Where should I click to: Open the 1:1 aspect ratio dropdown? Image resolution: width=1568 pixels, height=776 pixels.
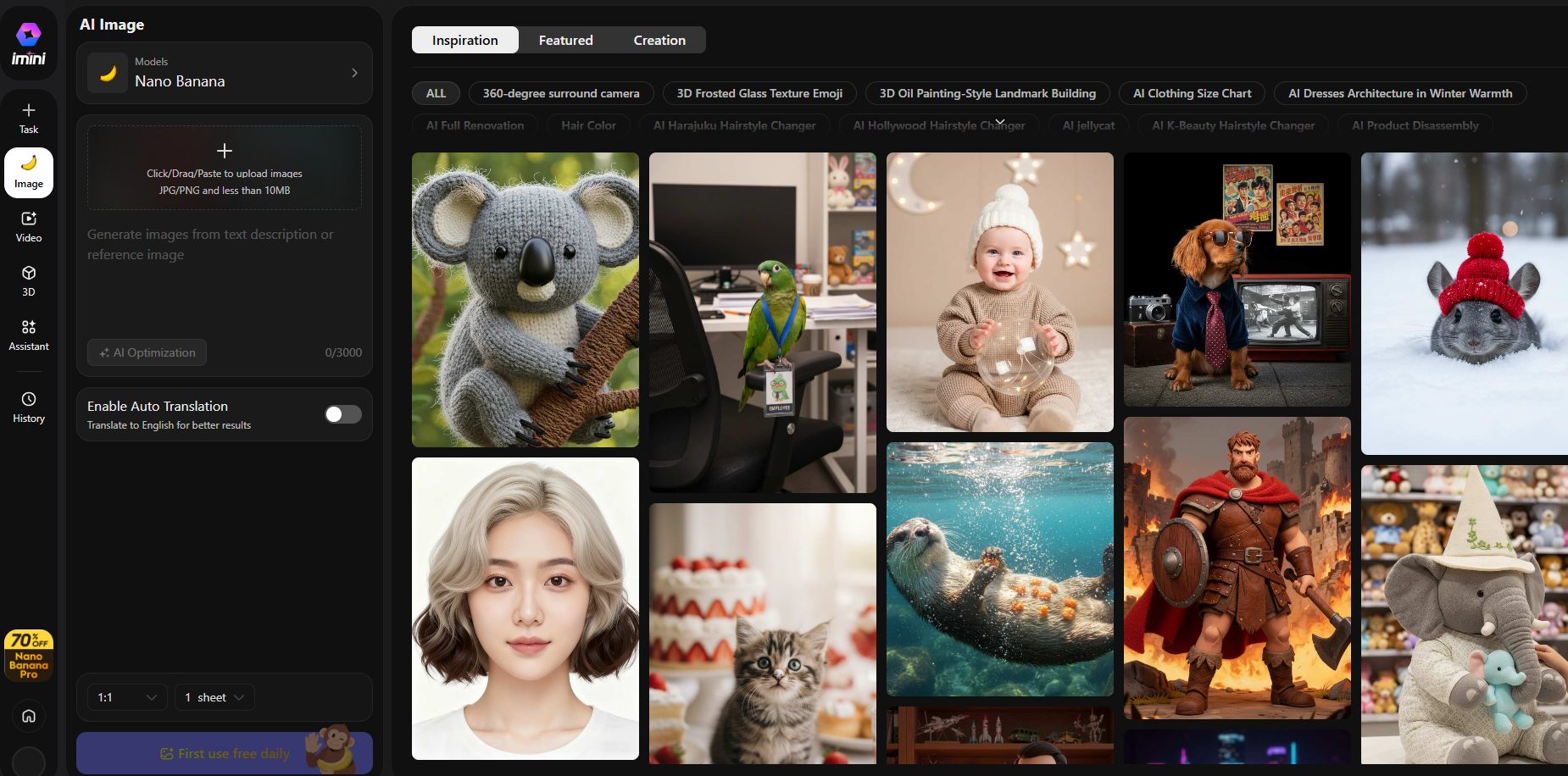(x=127, y=697)
